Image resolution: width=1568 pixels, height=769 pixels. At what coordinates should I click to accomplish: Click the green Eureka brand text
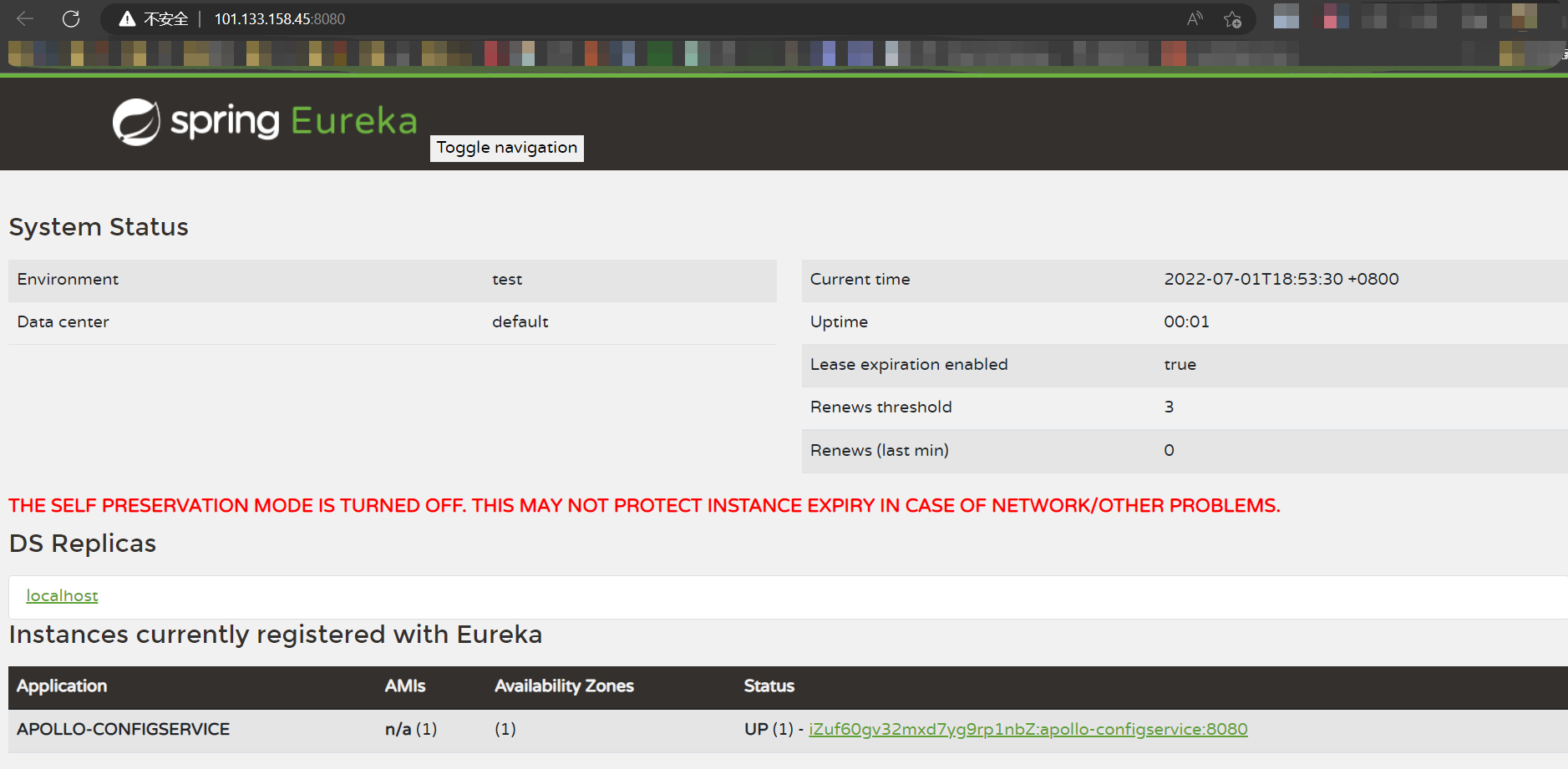point(353,122)
